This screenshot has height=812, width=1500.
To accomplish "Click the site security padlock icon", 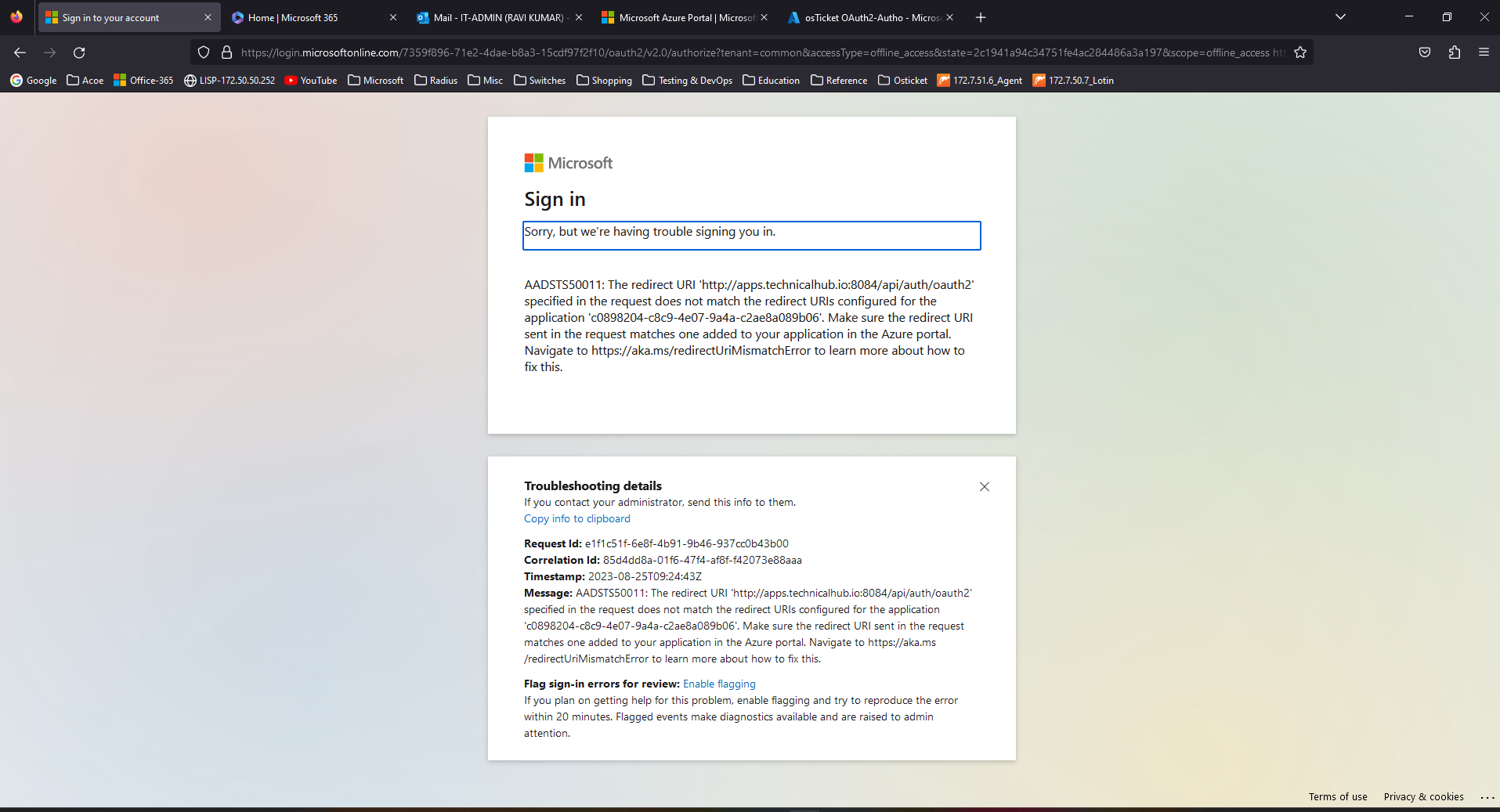I will pyautogui.click(x=226, y=52).
